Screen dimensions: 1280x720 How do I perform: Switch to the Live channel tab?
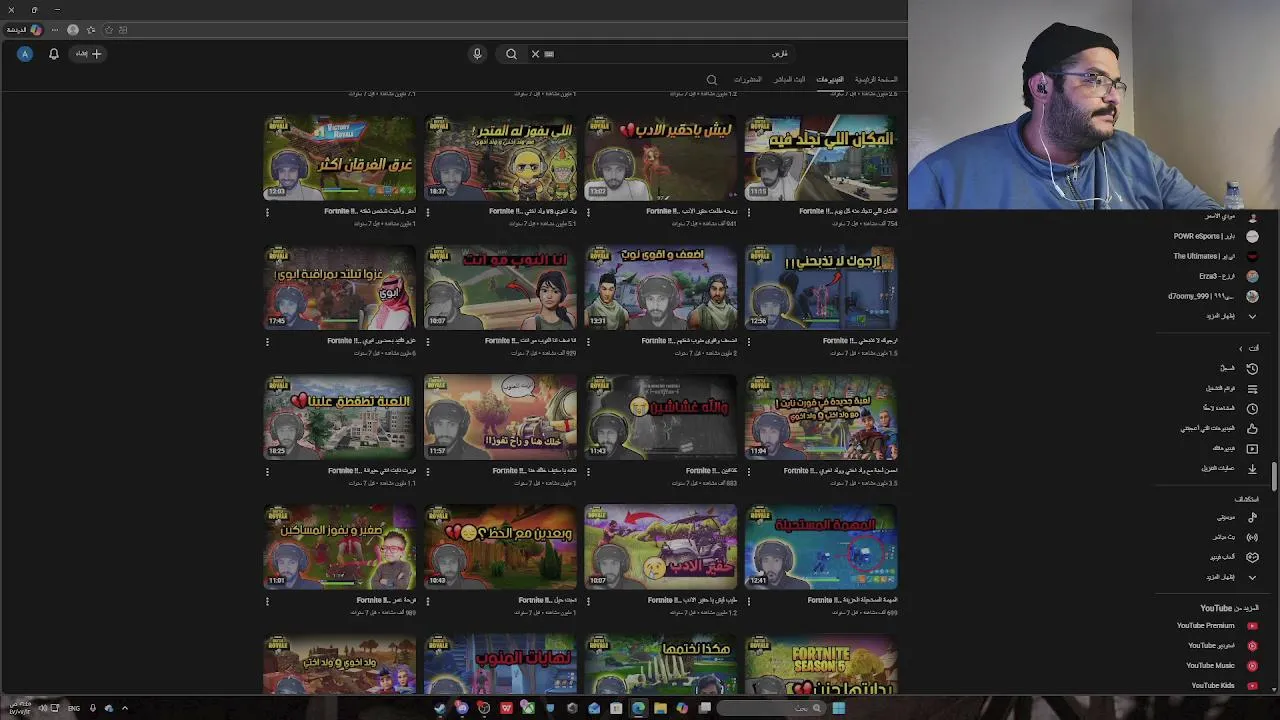pos(789,79)
